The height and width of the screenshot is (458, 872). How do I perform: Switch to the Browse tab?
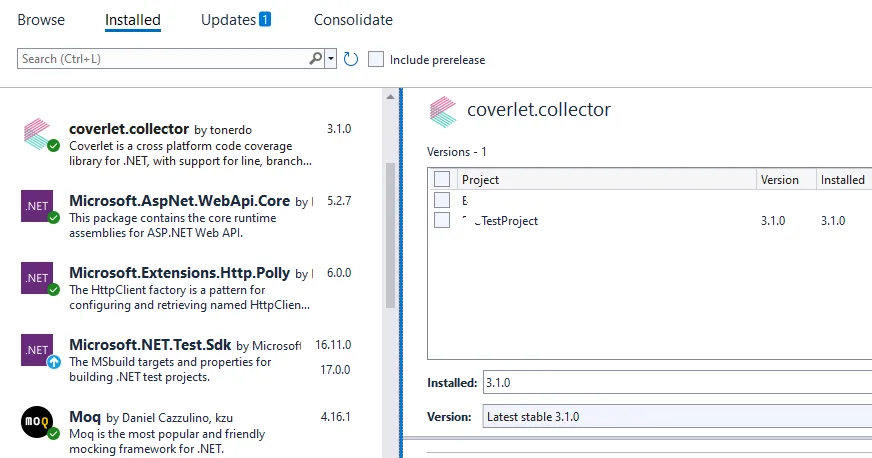coord(41,20)
